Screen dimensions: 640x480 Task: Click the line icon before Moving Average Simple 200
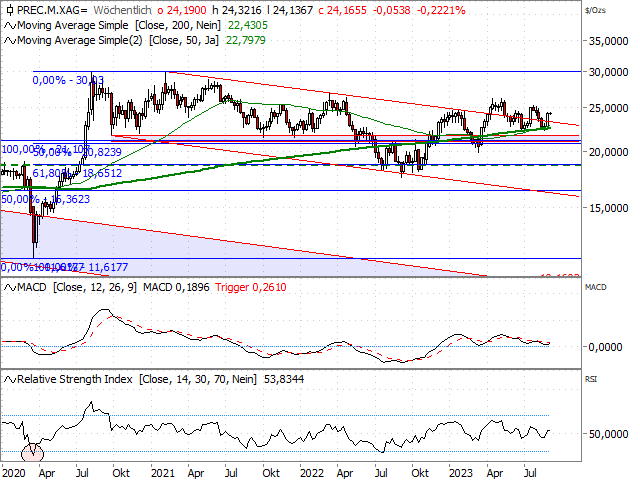[10, 26]
